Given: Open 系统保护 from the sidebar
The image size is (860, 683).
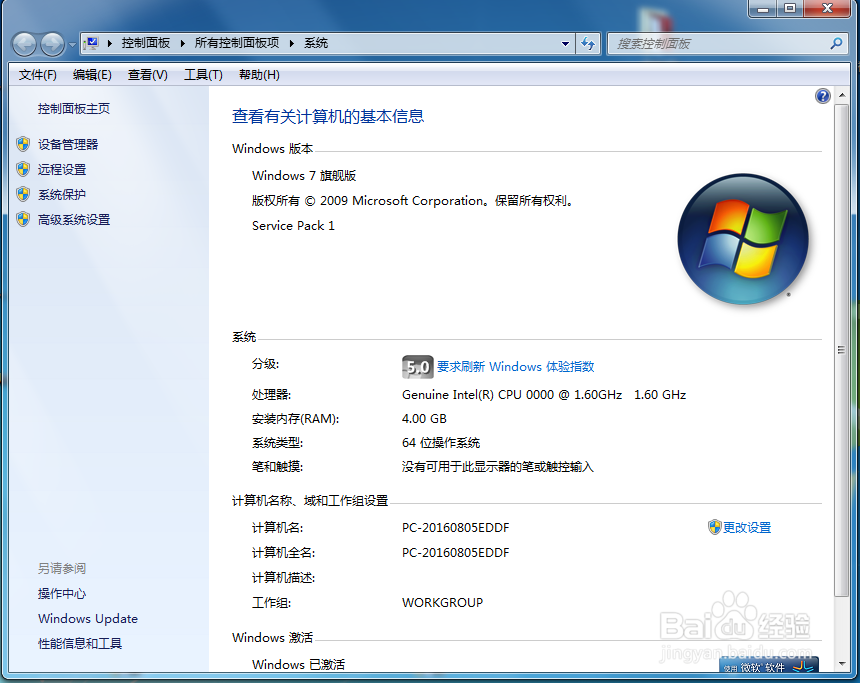Looking at the screenshot, I should coord(62,194).
